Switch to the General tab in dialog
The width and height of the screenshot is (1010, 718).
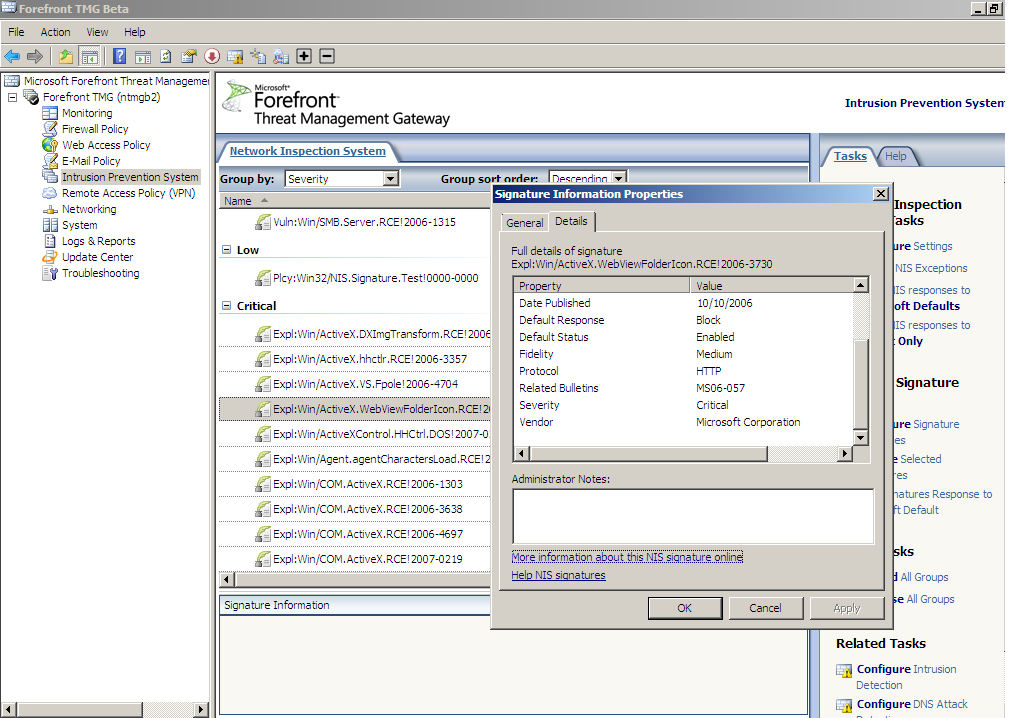(x=524, y=223)
